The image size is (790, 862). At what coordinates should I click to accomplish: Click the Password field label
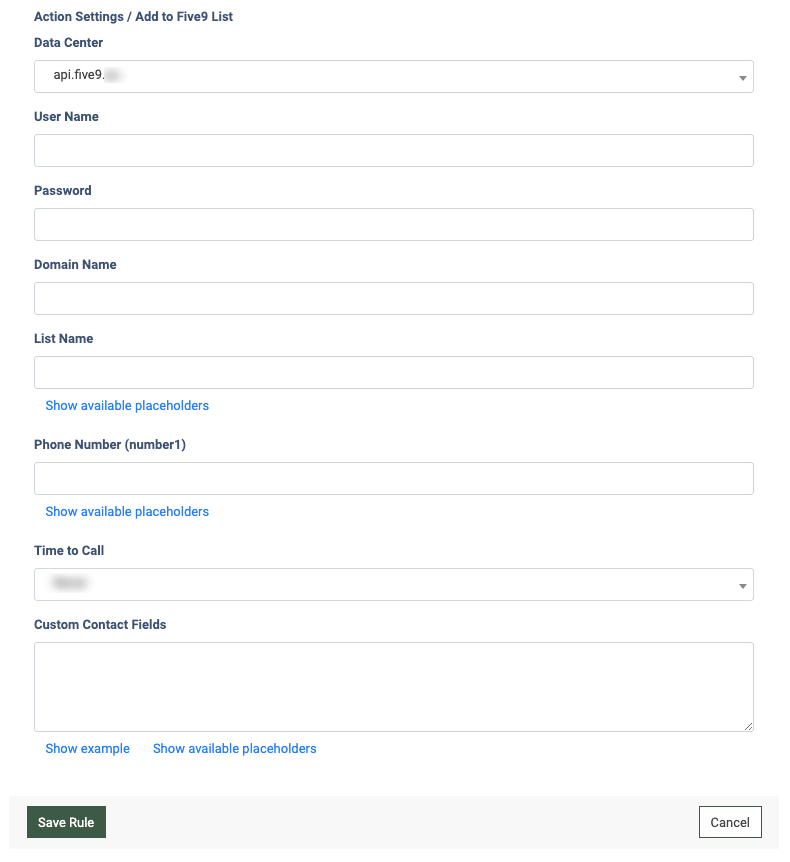click(63, 191)
